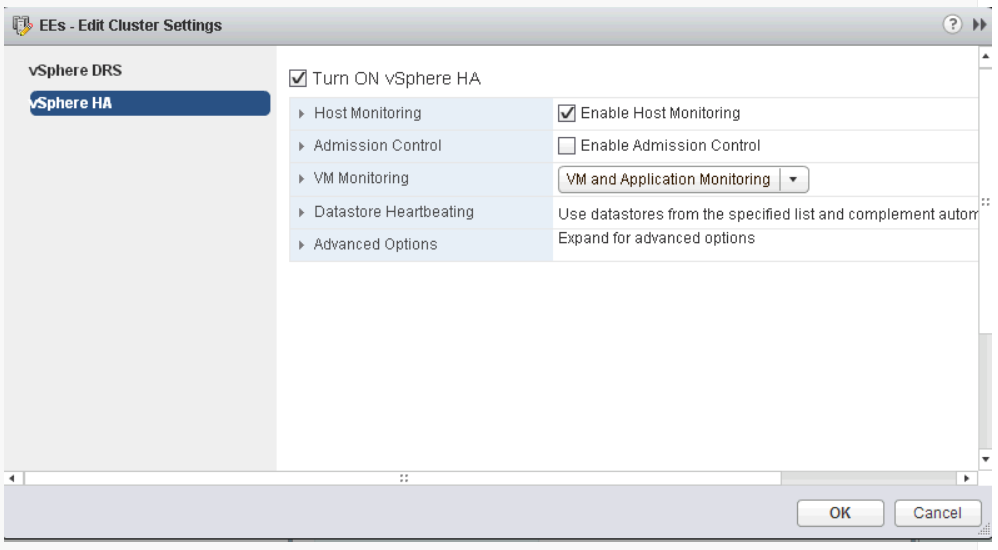Open the VM Monitoring dropdown
Viewport: 998px width, 550px height.
793,179
